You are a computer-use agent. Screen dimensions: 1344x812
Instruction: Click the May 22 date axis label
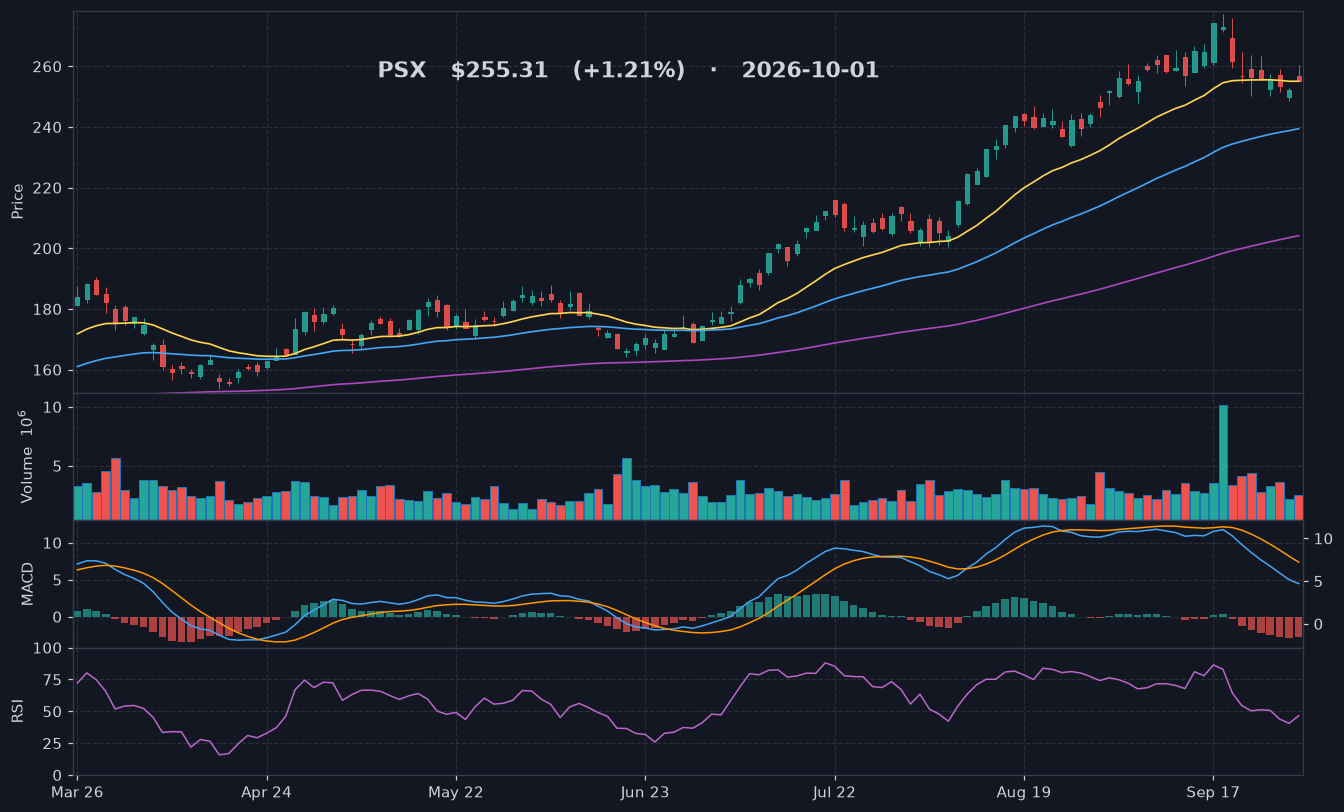[455, 791]
